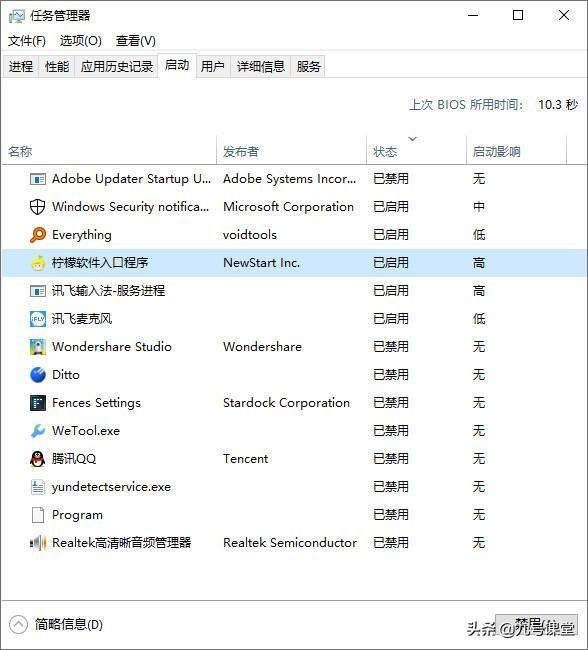Click the 高 impact in 讯飞输入法-服务进程 row
Viewport: 588px width, 650px height.
click(479, 291)
